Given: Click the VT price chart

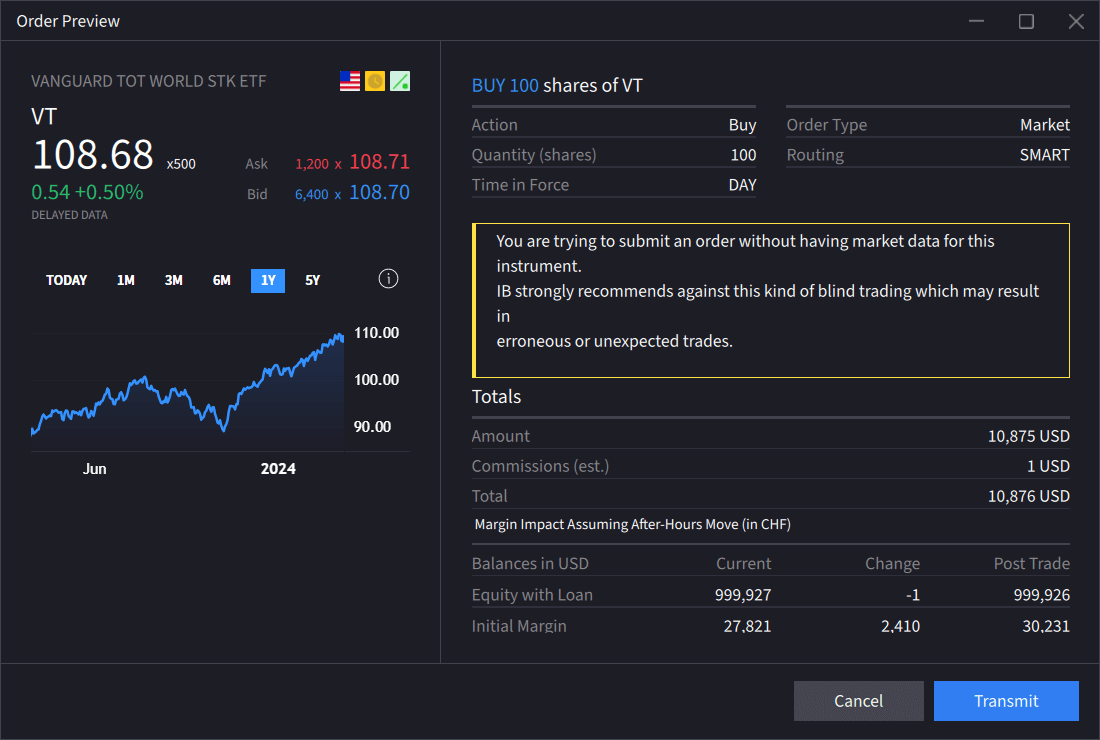Looking at the screenshot, I should point(188,390).
